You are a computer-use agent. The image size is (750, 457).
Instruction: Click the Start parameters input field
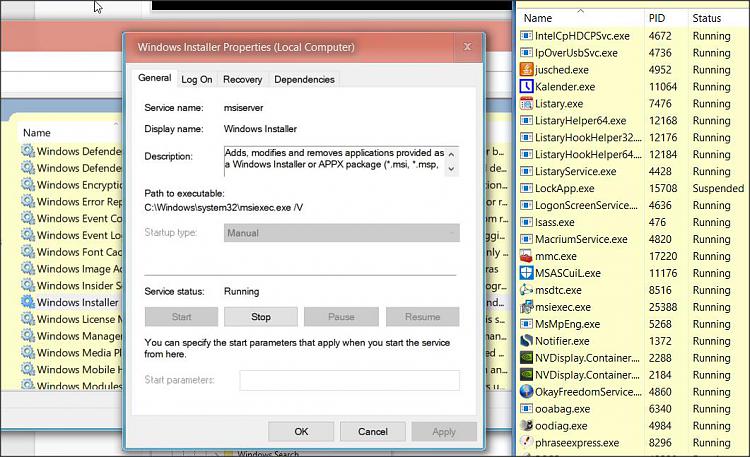(349, 380)
